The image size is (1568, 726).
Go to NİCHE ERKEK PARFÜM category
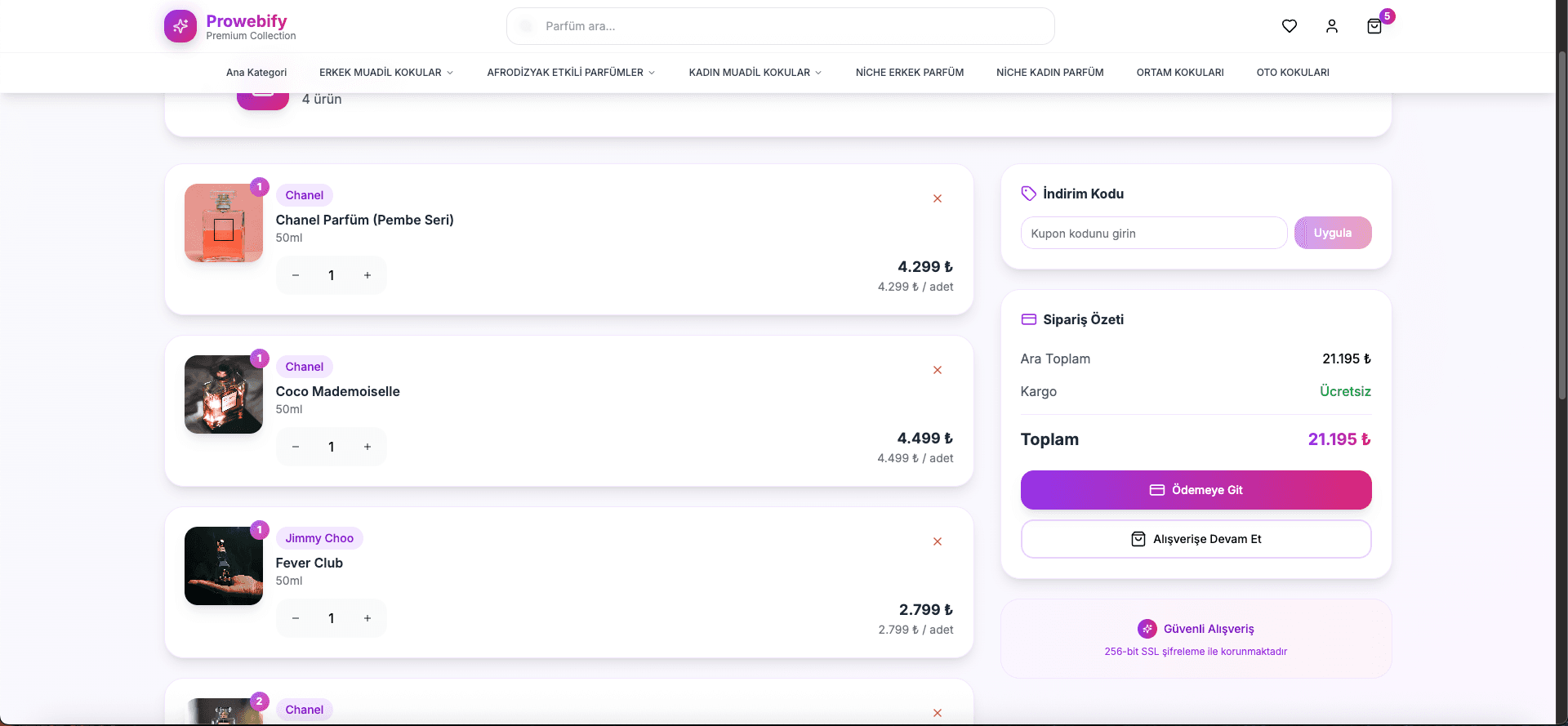click(x=909, y=73)
